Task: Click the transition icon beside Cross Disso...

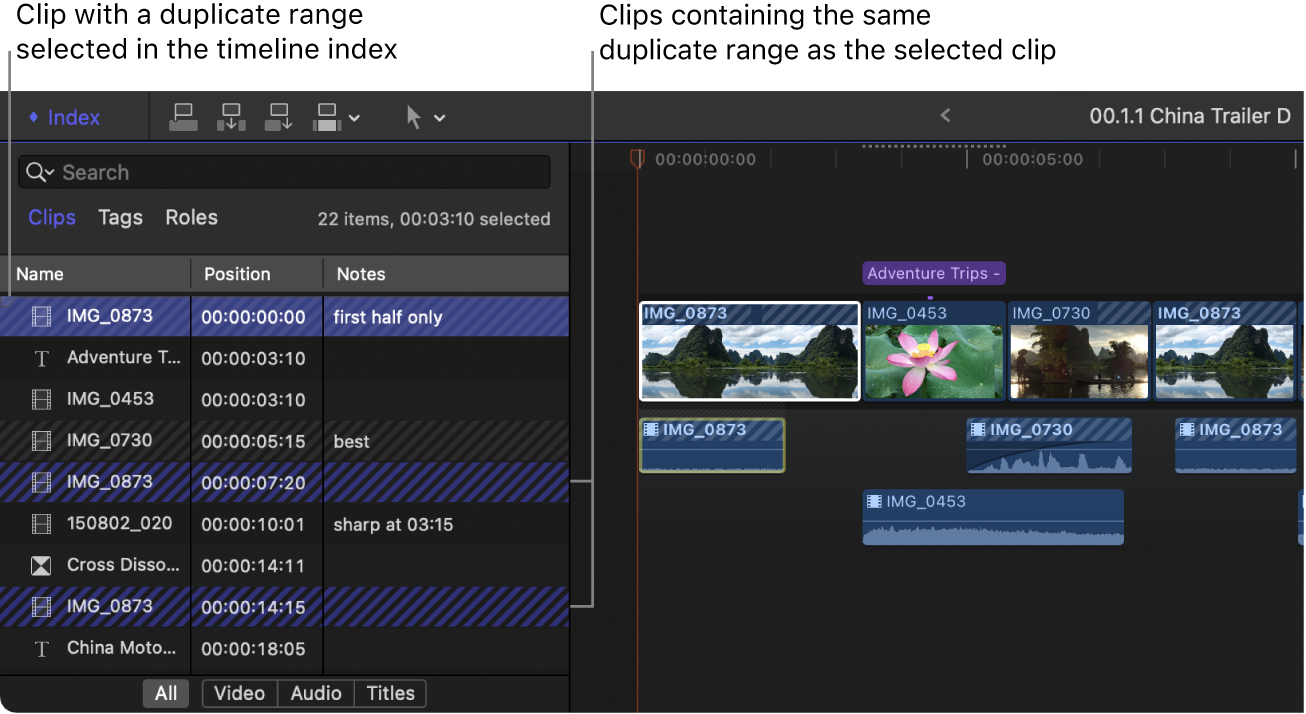Action: [x=40, y=565]
